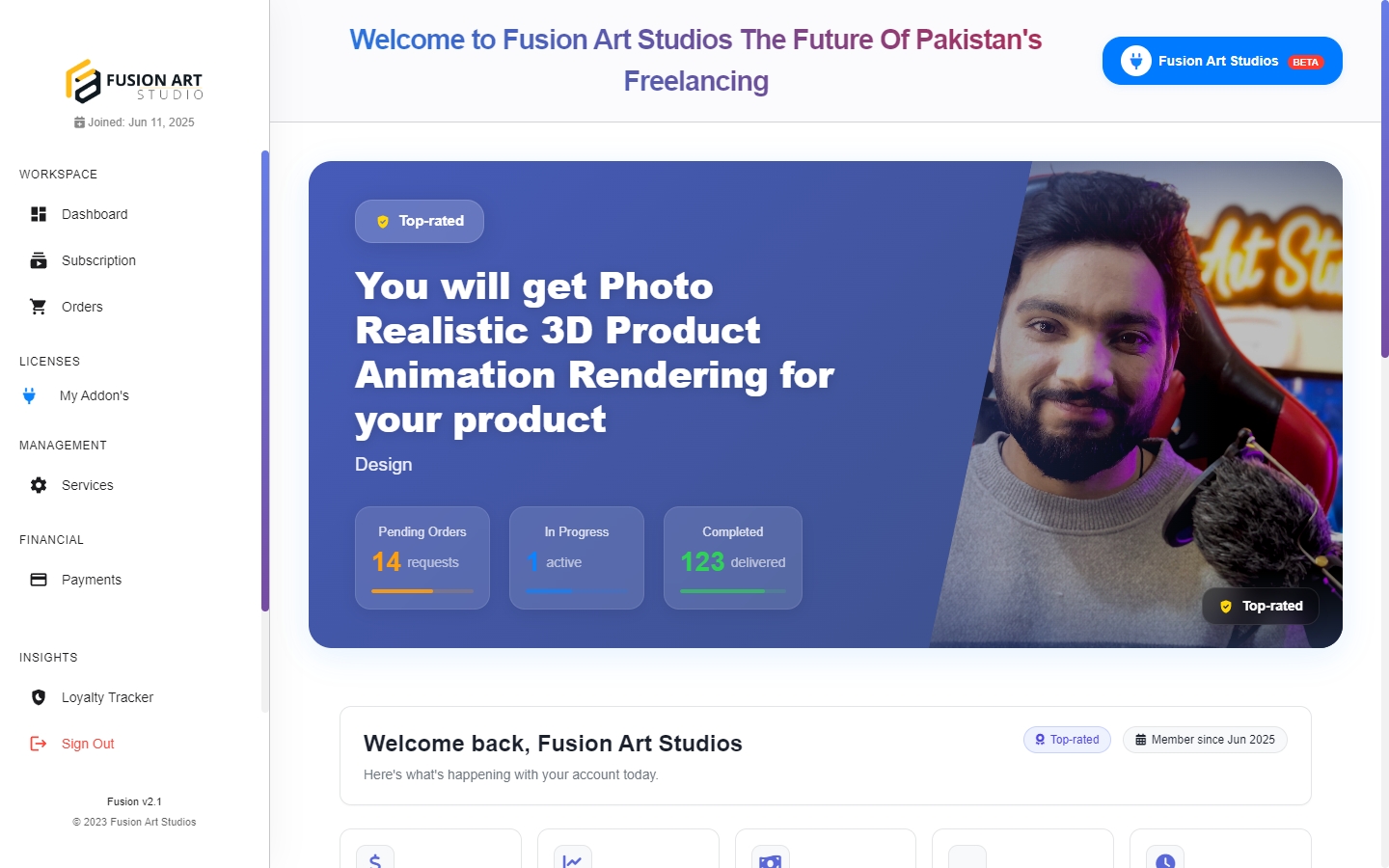Click the sidebar vertical scrollbar
1389x868 pixels.
pyautogui.click(x=265, y=381)
